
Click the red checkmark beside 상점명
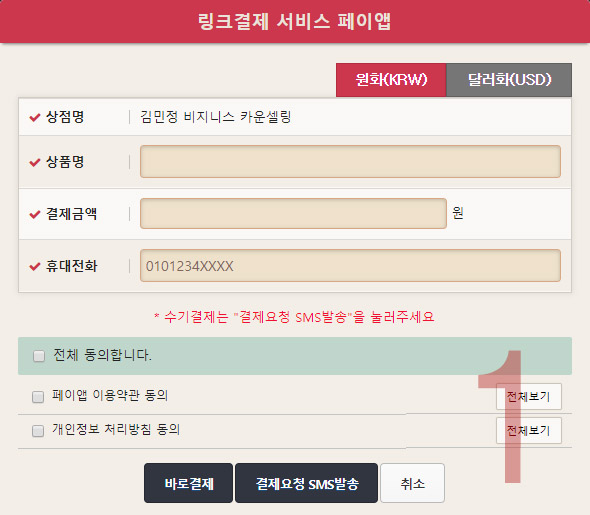[35, 117]
